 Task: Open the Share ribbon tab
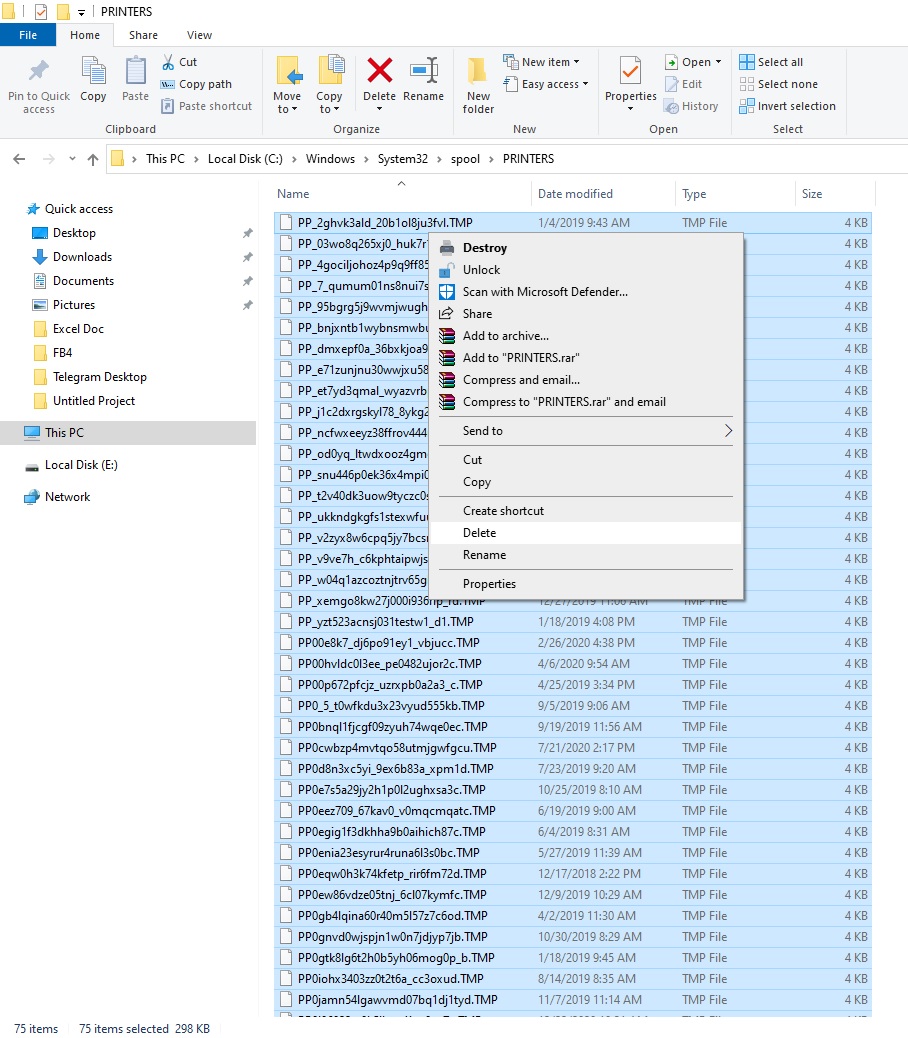coord(143,34)
